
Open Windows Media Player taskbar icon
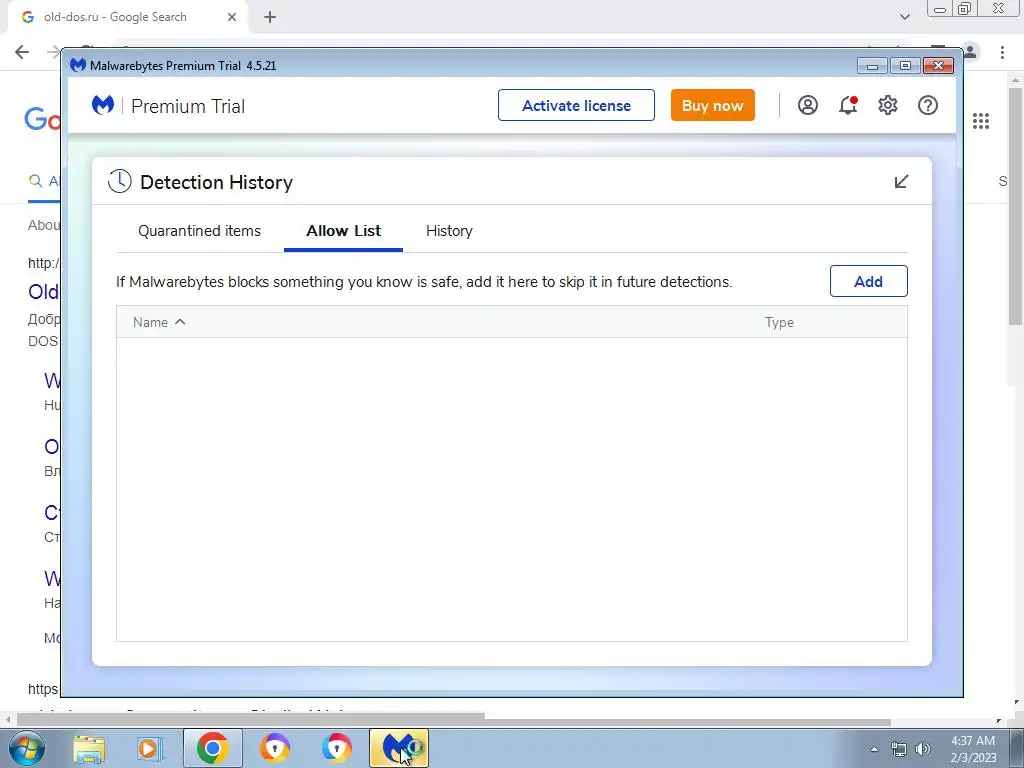(x=150, y=748)
